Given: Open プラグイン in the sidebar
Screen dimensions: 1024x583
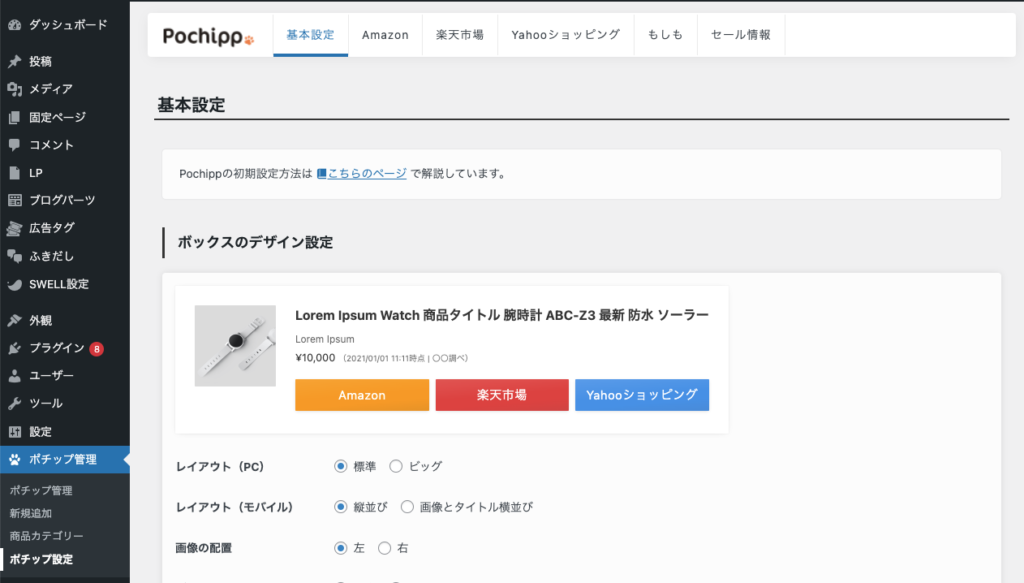Looking at the screenshot, I should tap(57, 348).
